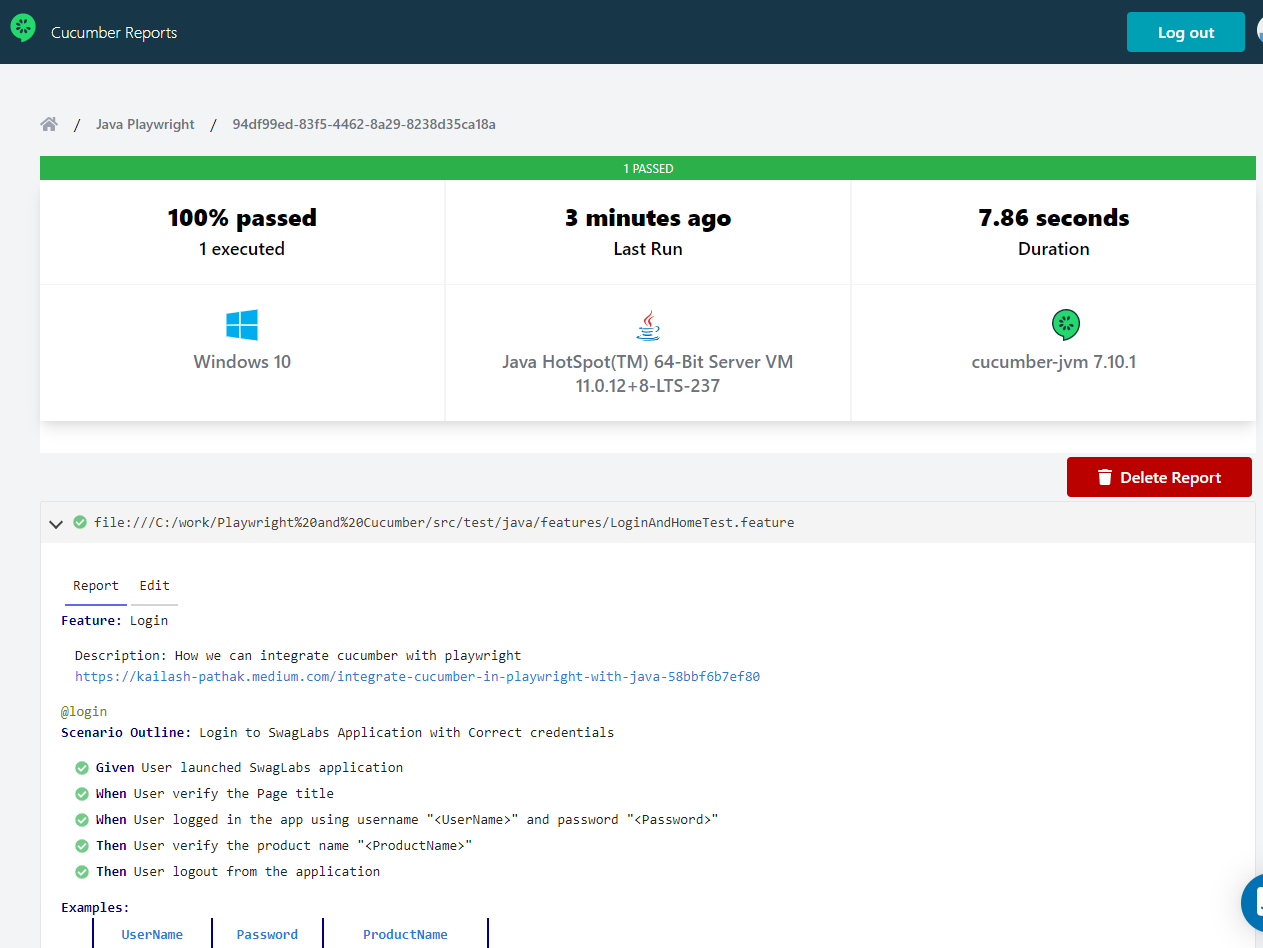
Task: Switch to the Report tab
Action: 95,585
